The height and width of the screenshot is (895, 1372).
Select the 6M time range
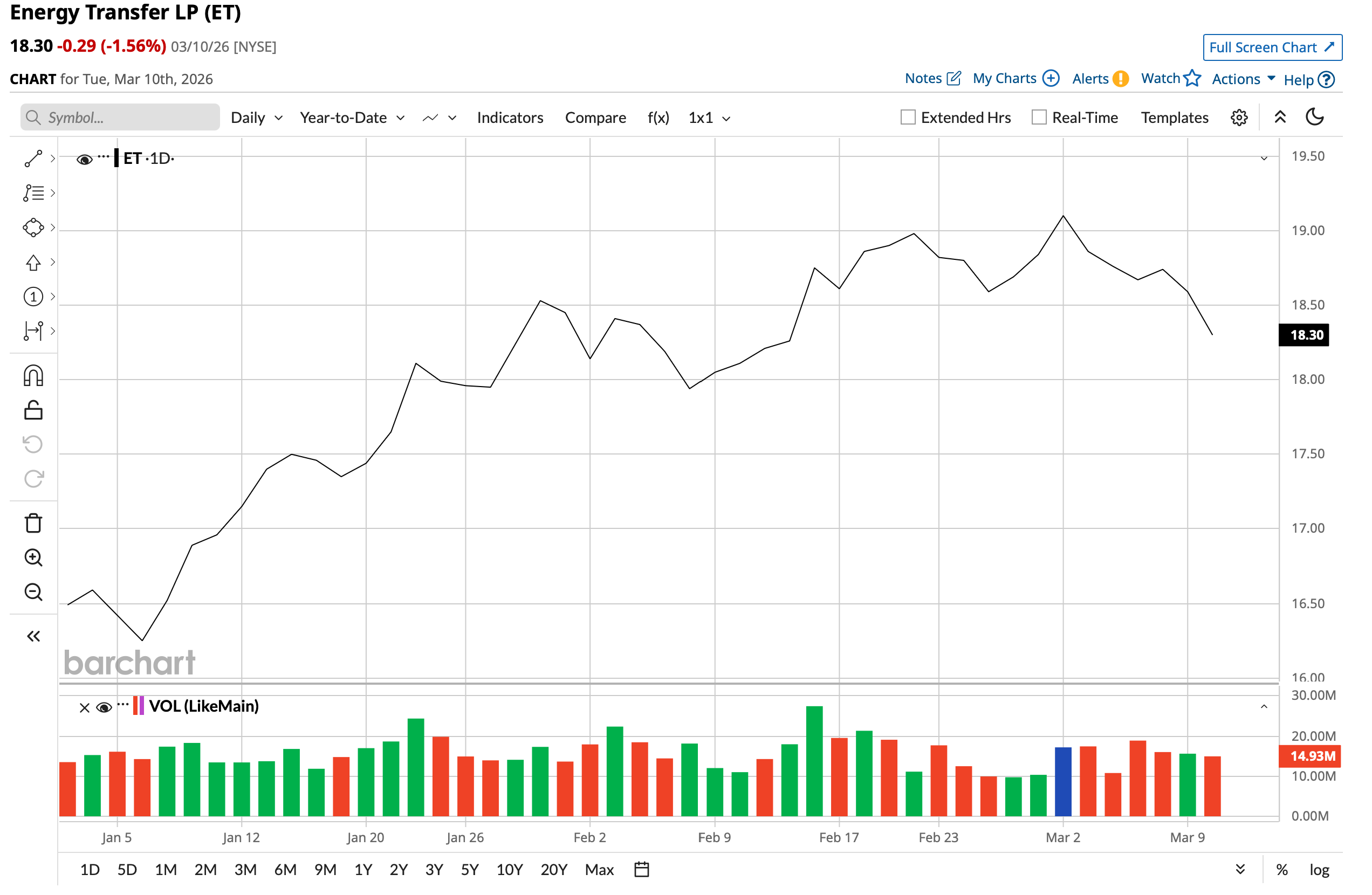point(285,869)
